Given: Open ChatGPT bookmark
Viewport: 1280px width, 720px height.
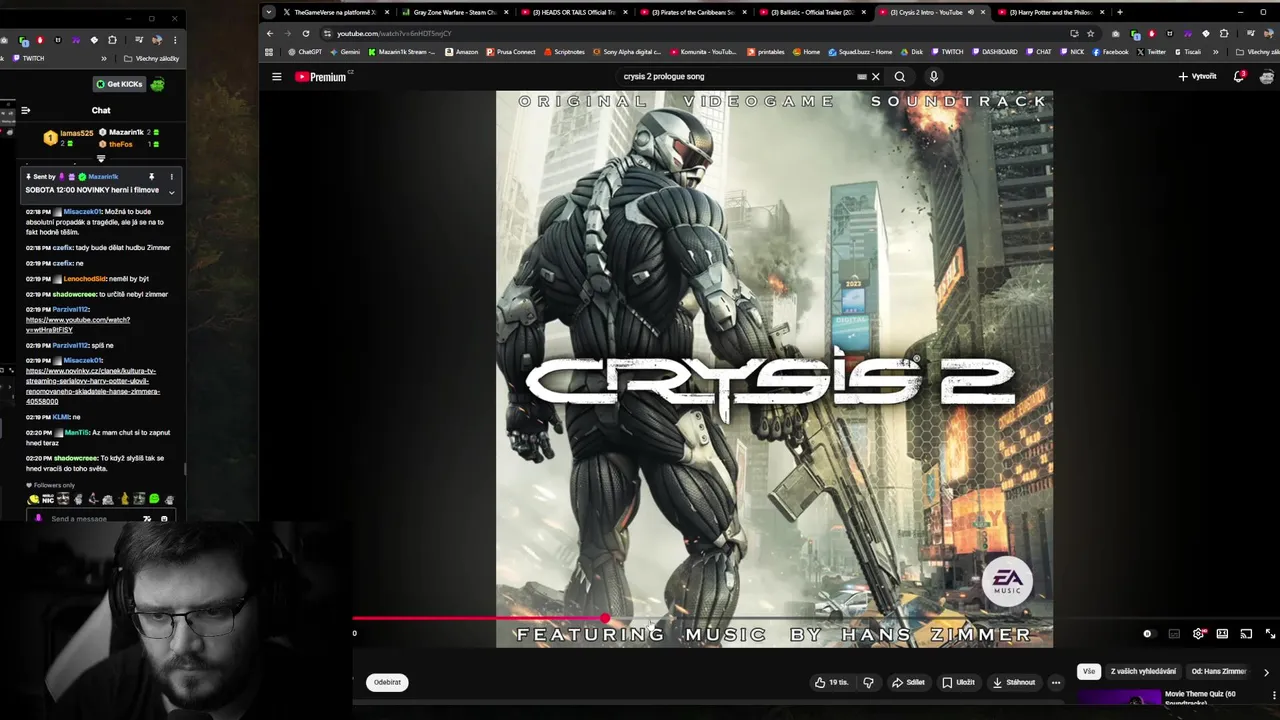Looking at the screenshot, I should tap(304, 51).
